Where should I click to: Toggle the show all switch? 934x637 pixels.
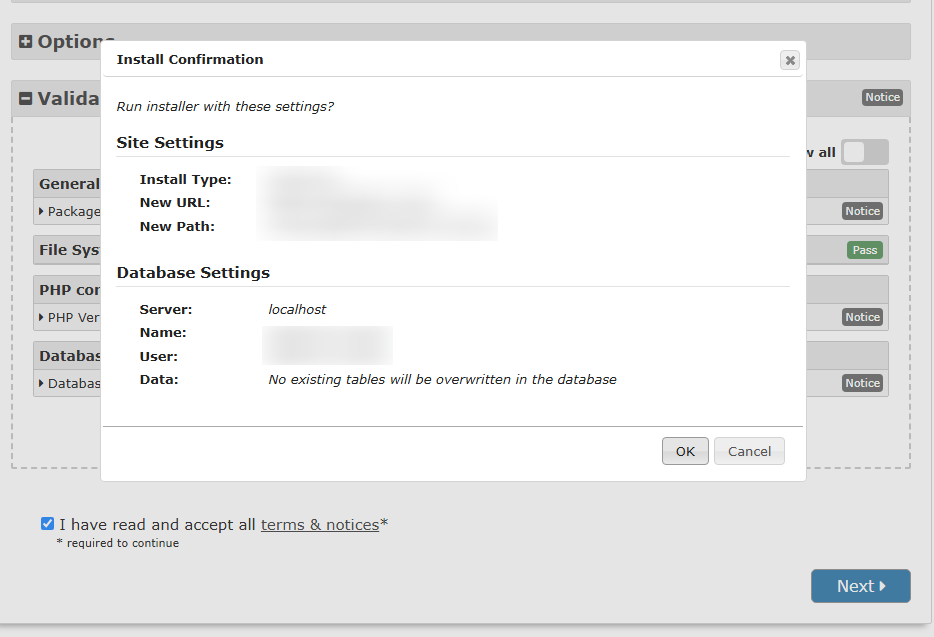tap(865, 152)
